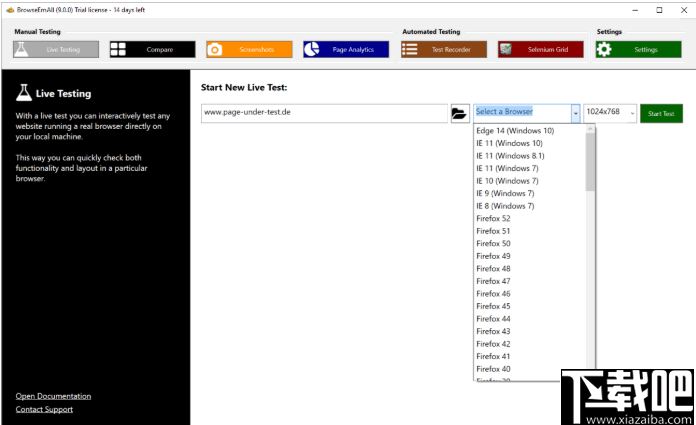Open the Contact Support link
This screenshot has width=696, height=425.
click(x=44, y=409)
